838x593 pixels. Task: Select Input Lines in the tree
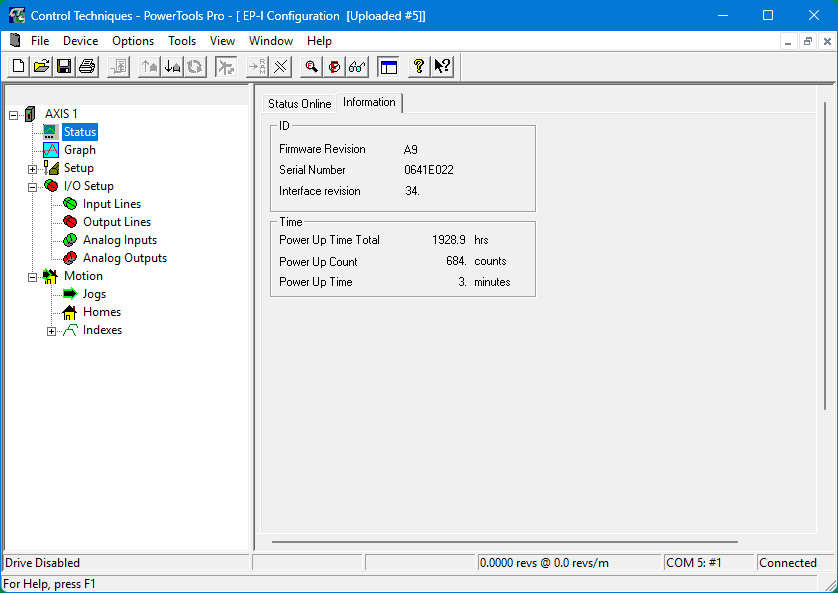[x=112, y=204]
